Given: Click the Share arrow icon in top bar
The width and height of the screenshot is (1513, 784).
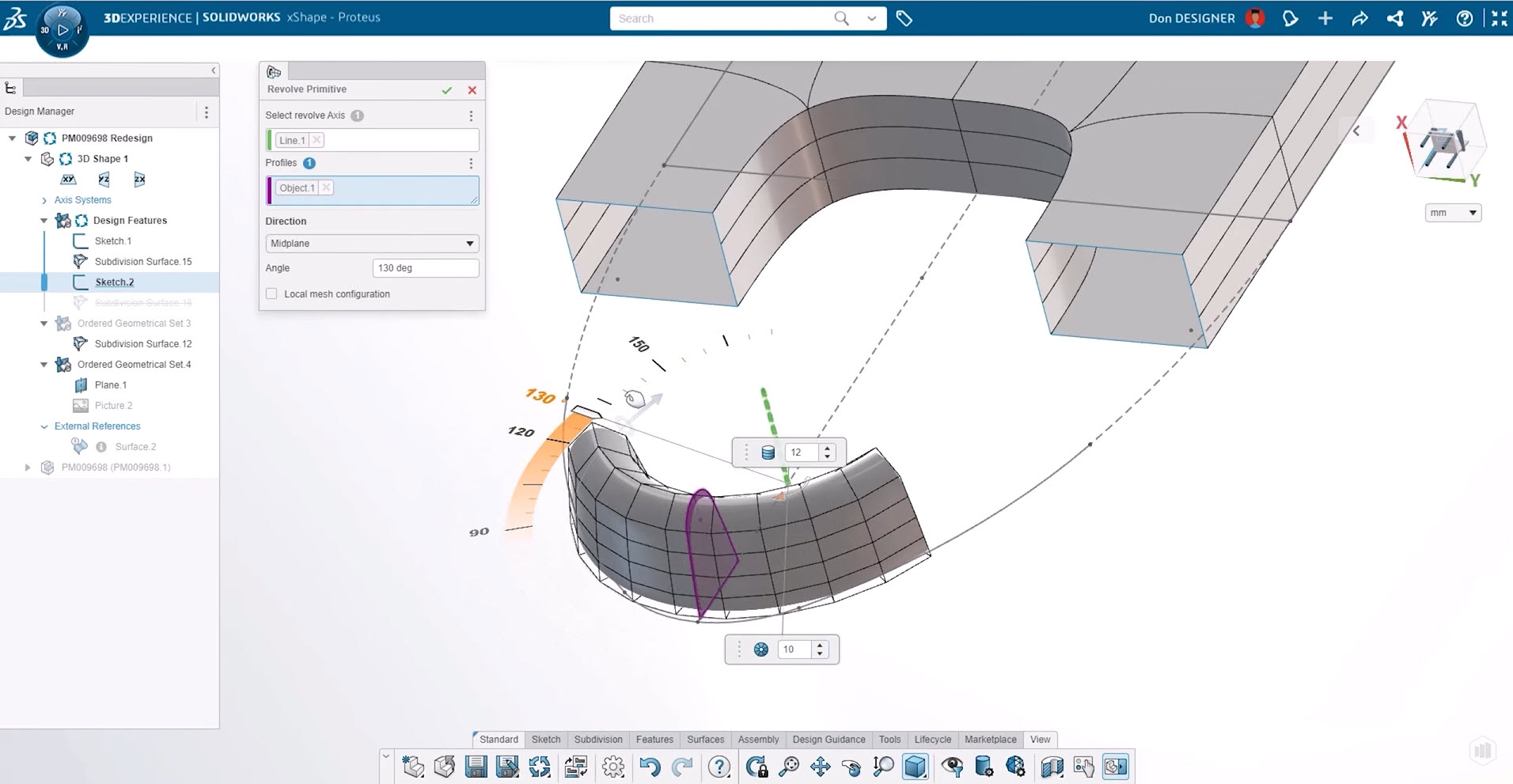Looking at the screenshot, I should (x=1359, y=18).
